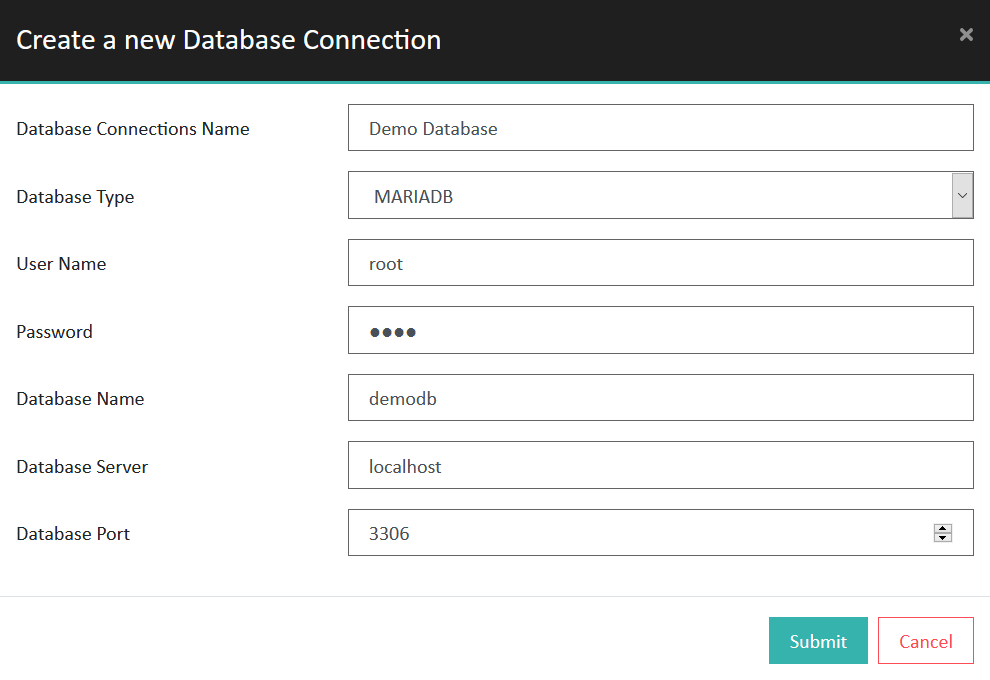Increase port number with stepper up arrow
Viewport: 990px width, 680px height.
pyautogui.click(x=943, y=528)
